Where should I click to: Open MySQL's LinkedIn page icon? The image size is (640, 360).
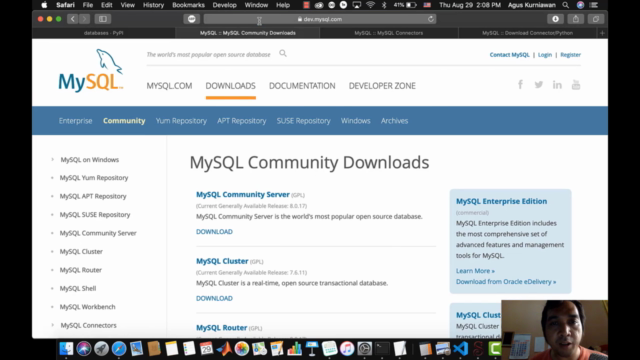[x=557, y=84]
